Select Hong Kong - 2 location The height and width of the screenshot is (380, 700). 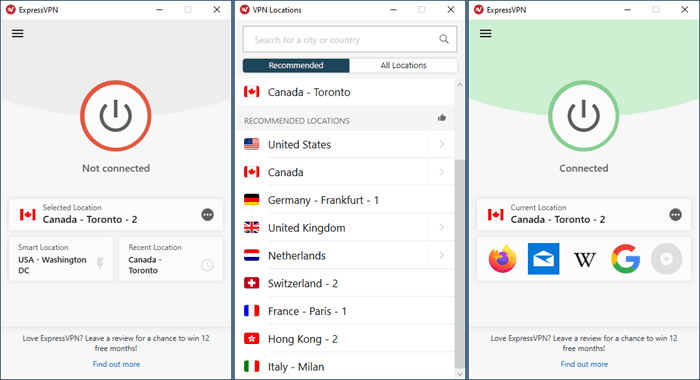345,339
